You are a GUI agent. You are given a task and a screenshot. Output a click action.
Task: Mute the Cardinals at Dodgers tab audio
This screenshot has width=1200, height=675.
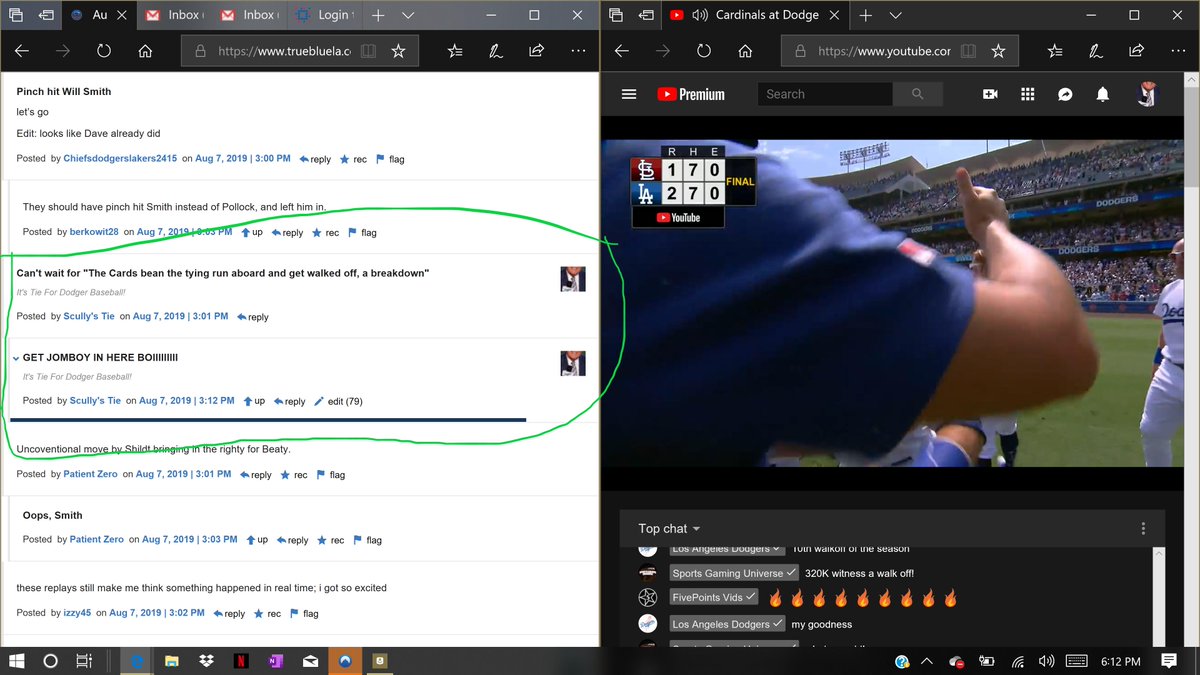point(700,15)
